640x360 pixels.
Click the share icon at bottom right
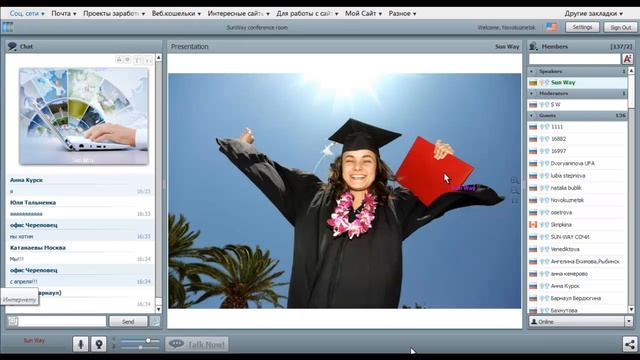(x=630, y=344)
